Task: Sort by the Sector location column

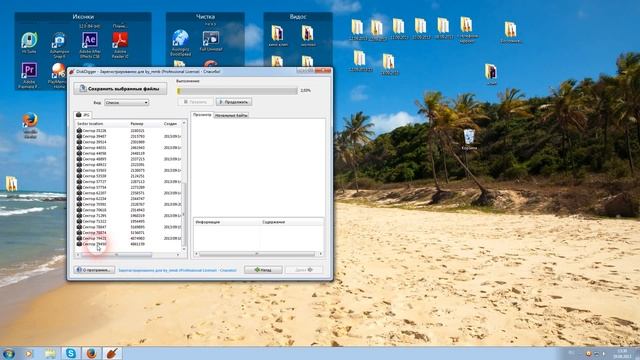Action: click(x=102, y=123)
